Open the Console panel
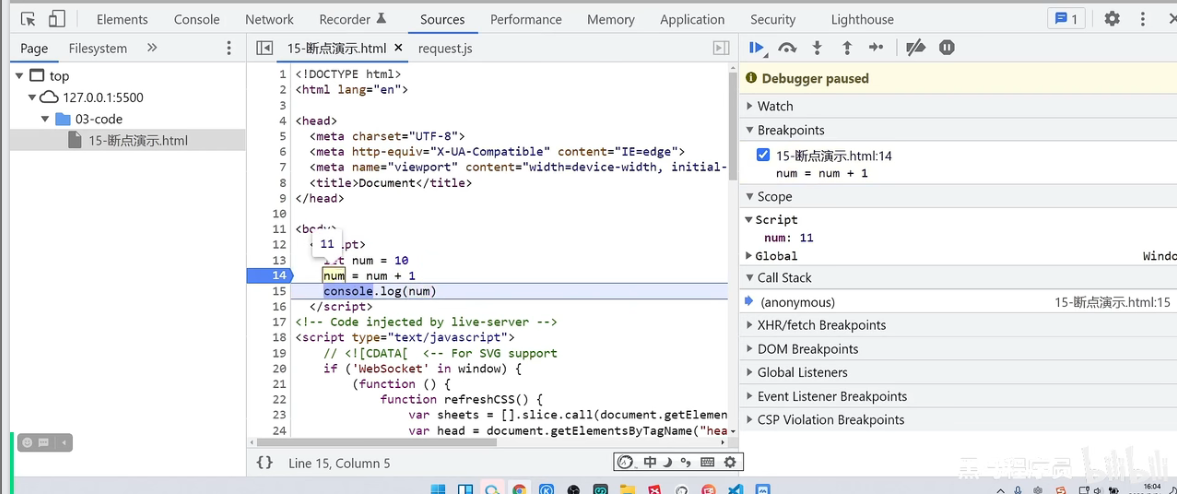 point(197,20)
